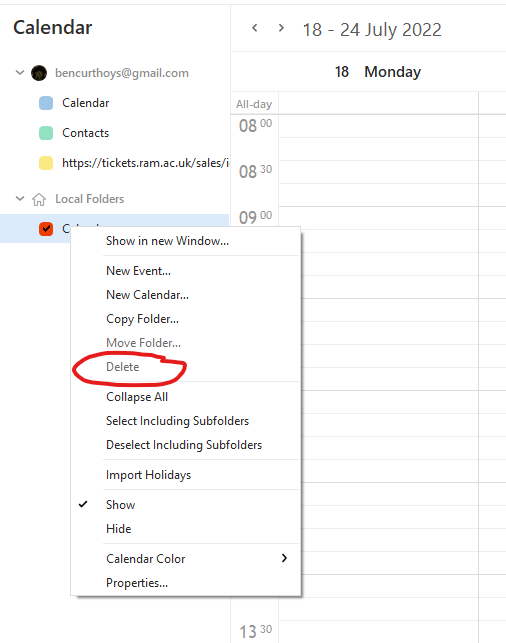The width and height of the screenshot is (506, 643).
Task: Click yellow square beside tickets.ram.ac.uk calendar
Action: click(x=46, y=163)
